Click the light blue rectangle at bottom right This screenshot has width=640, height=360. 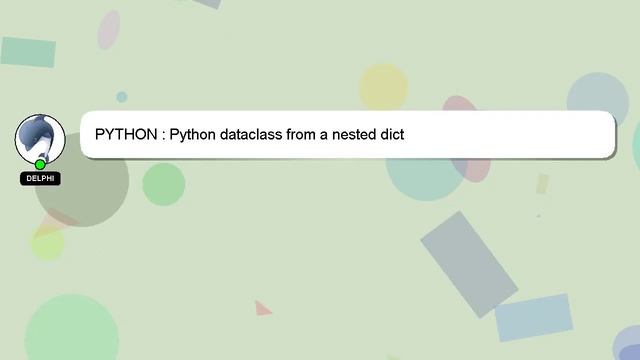[x=534, y=317]
